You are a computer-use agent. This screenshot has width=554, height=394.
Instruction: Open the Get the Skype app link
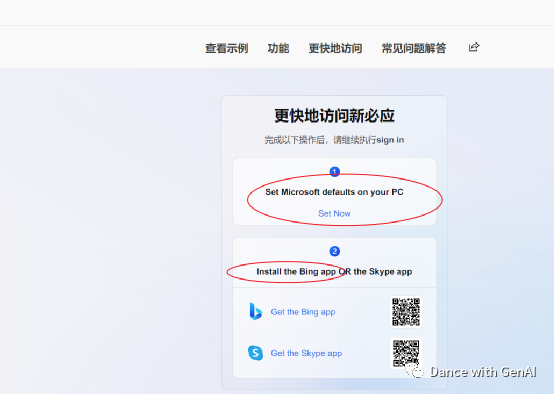(306, 353)
